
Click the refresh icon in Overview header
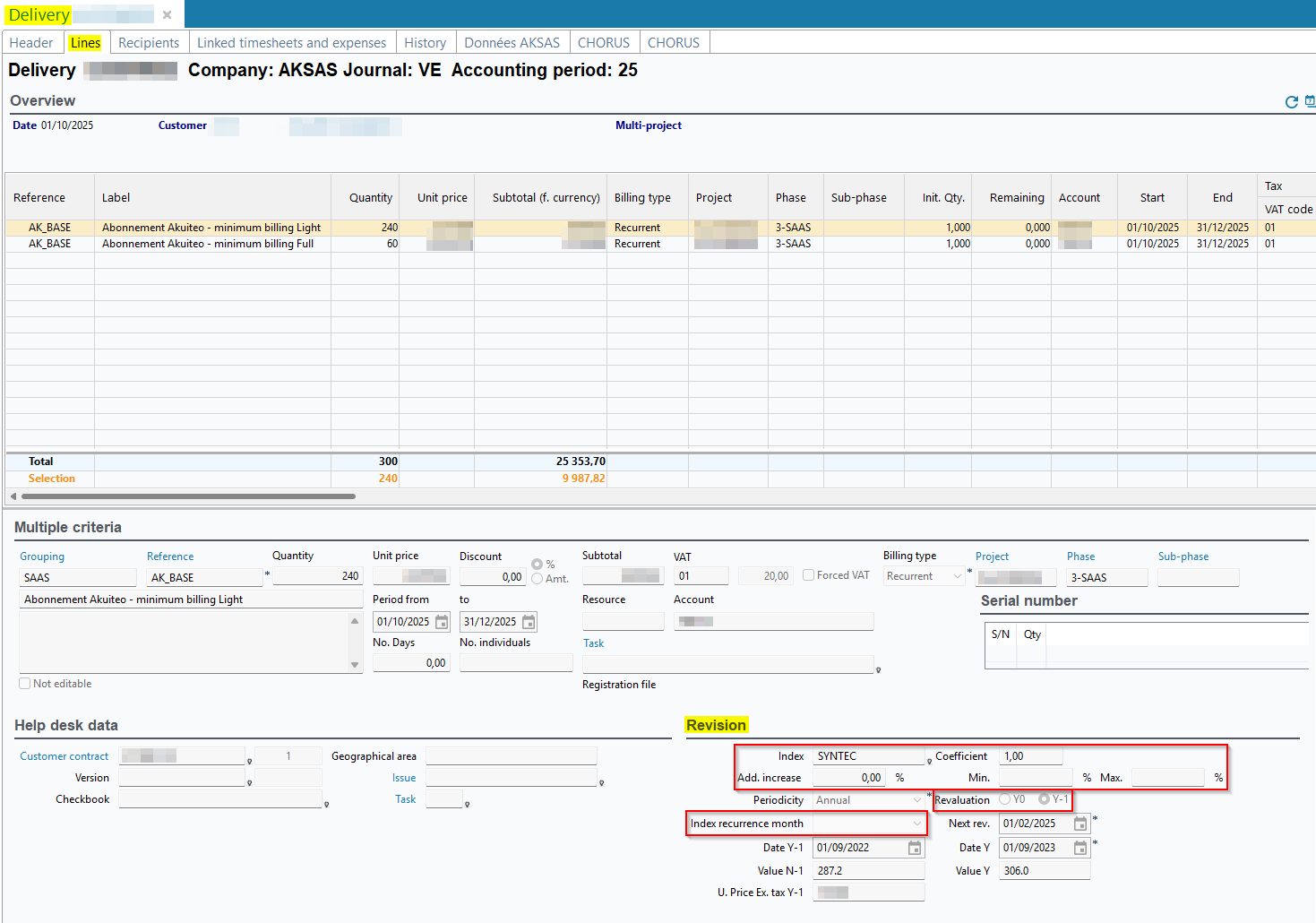click(x=1291, y=102)
